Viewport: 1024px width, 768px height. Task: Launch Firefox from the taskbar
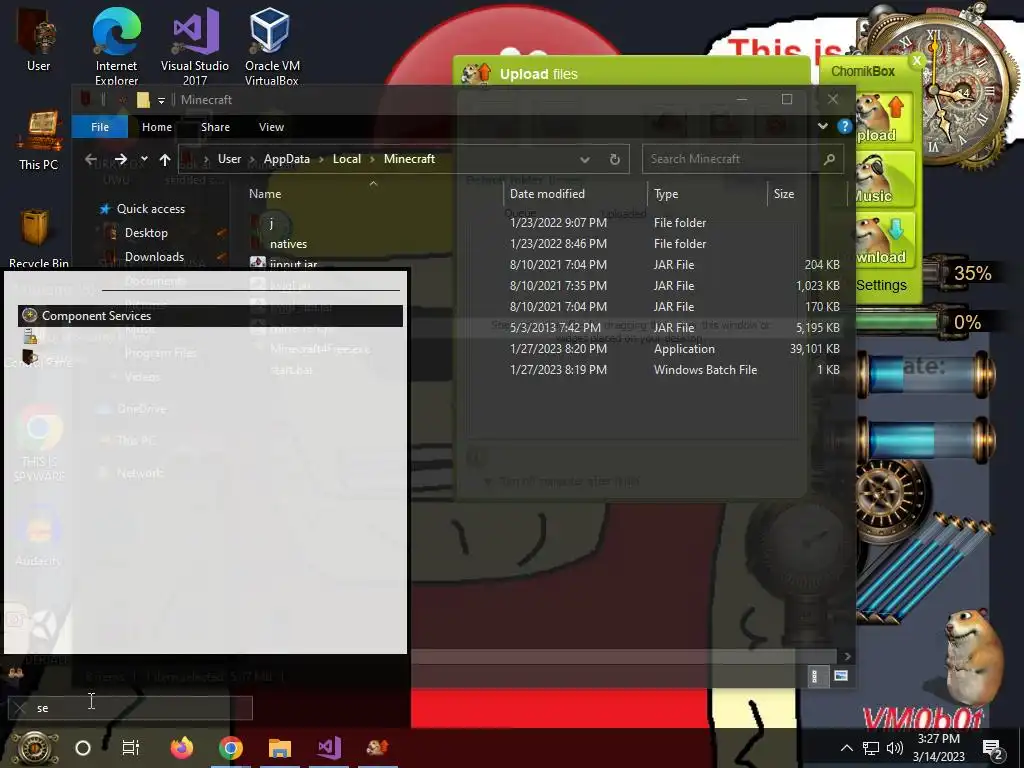click(x=182, y=748)
